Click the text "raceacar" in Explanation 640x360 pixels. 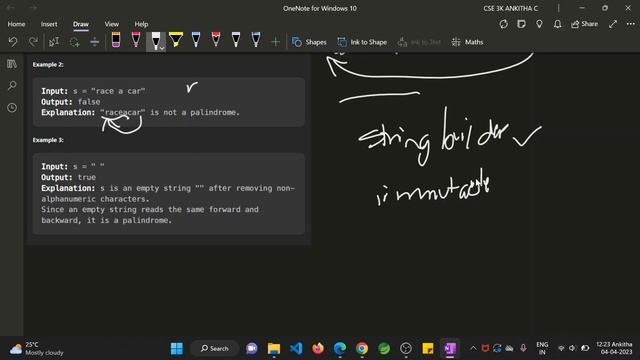[122, 112]
